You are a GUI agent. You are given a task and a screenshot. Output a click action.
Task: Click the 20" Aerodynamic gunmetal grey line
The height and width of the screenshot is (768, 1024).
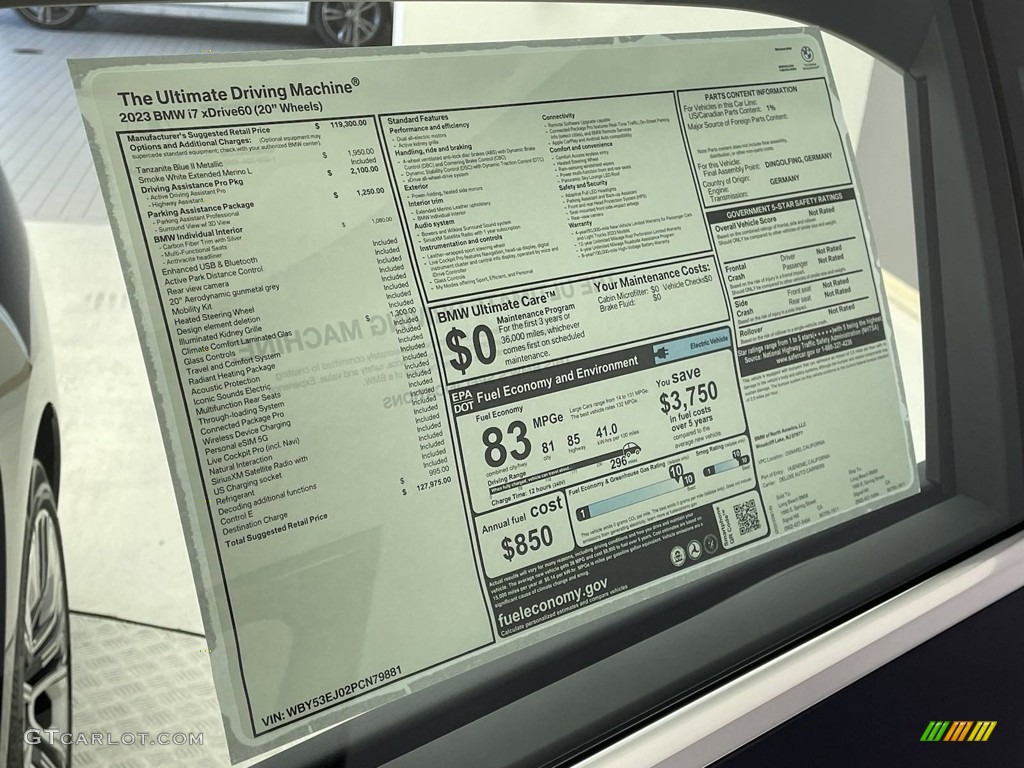(x=224, y=294)
